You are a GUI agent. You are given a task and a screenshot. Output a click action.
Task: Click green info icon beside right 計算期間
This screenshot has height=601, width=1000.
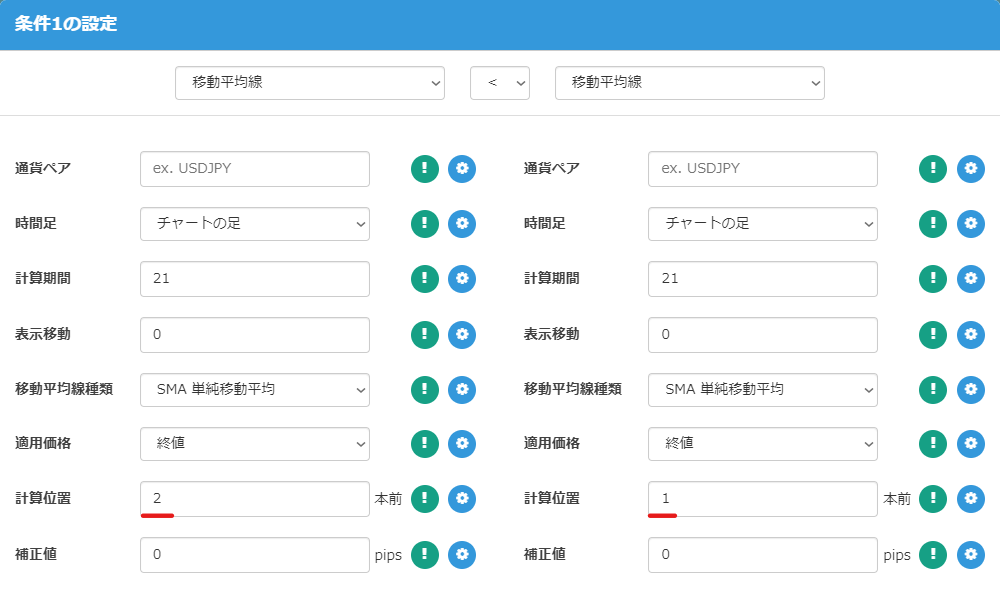pyautogui.click(x=932, y=279)
